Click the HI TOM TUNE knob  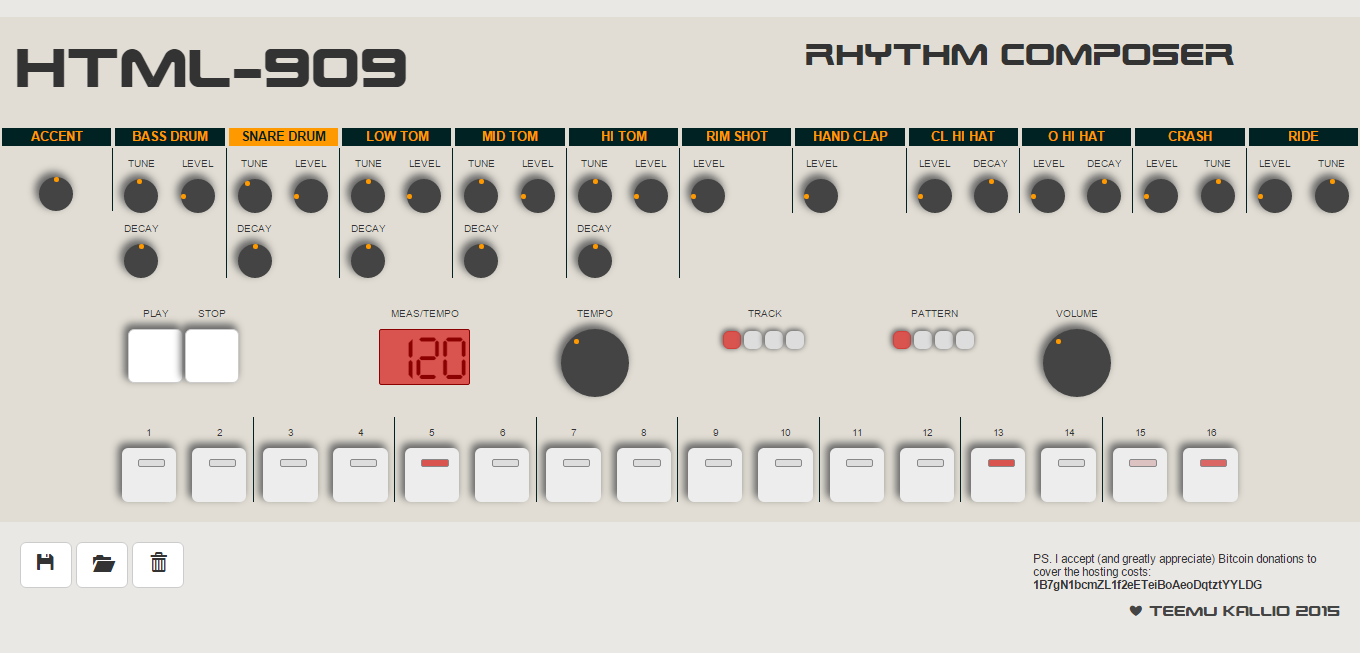point(594,196)
